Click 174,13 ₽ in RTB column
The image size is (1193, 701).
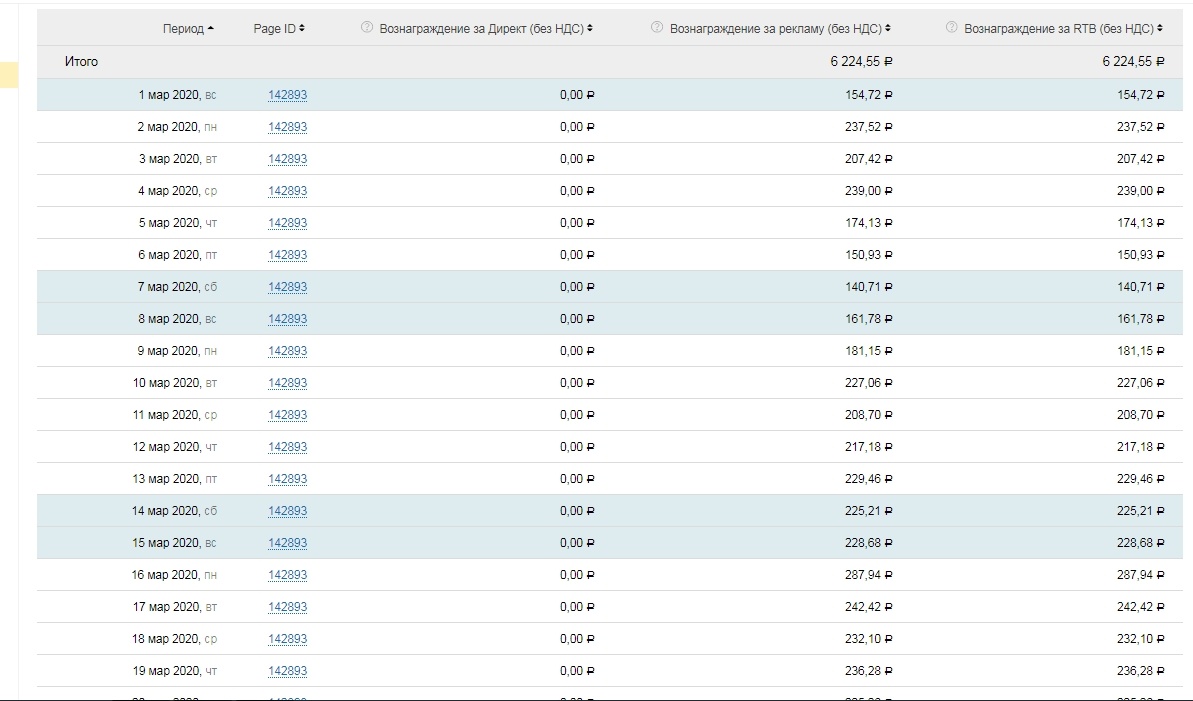coord(1141,223)
